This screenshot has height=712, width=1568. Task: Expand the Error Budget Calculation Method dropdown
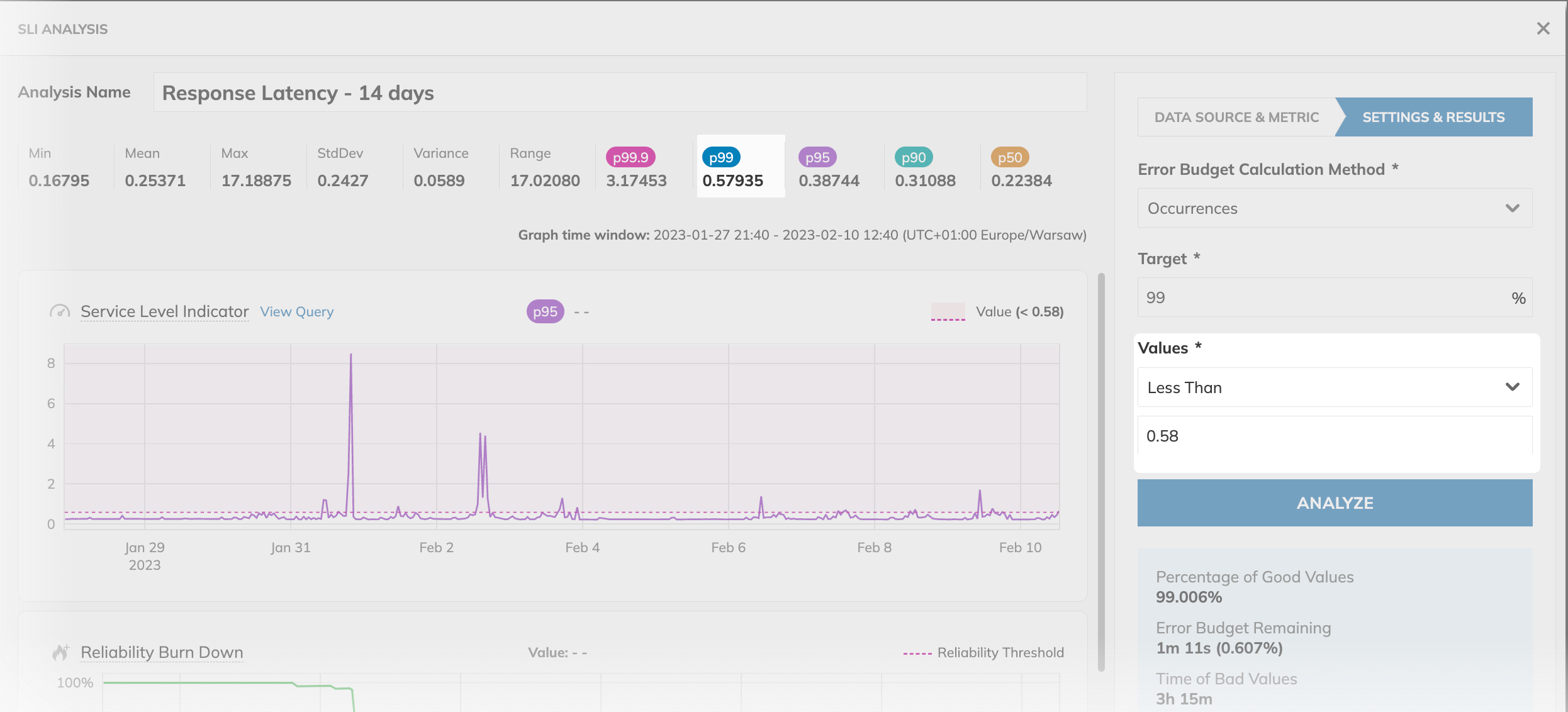coord(1335,208)
